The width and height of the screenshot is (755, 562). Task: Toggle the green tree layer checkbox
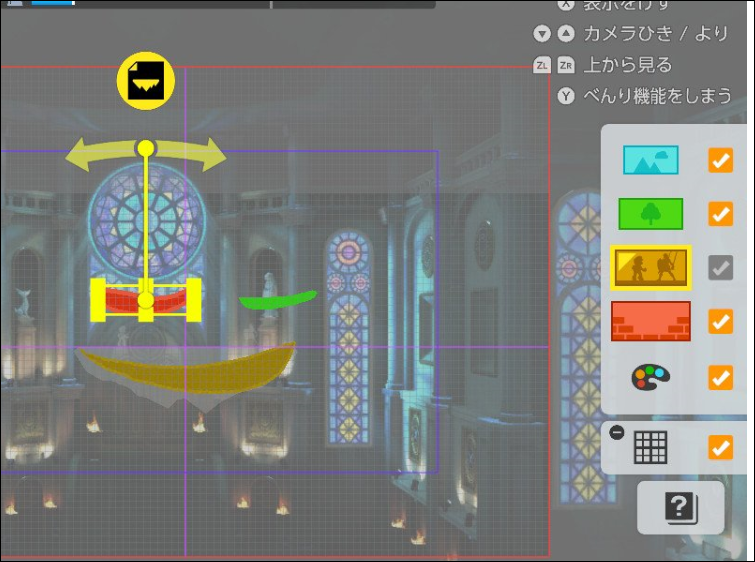pos(720,213)
